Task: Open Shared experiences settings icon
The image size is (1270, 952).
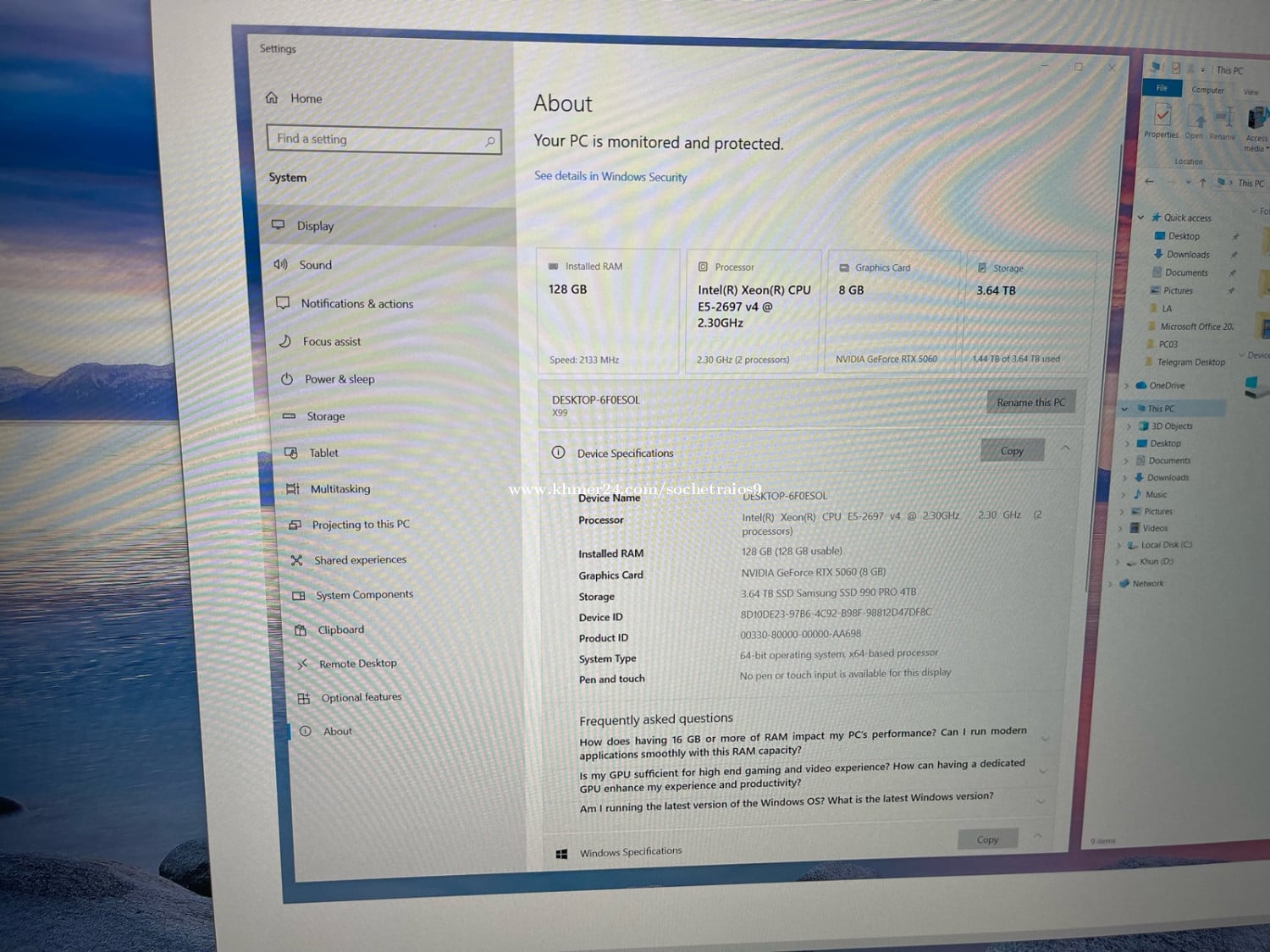Action: (296, 560)
